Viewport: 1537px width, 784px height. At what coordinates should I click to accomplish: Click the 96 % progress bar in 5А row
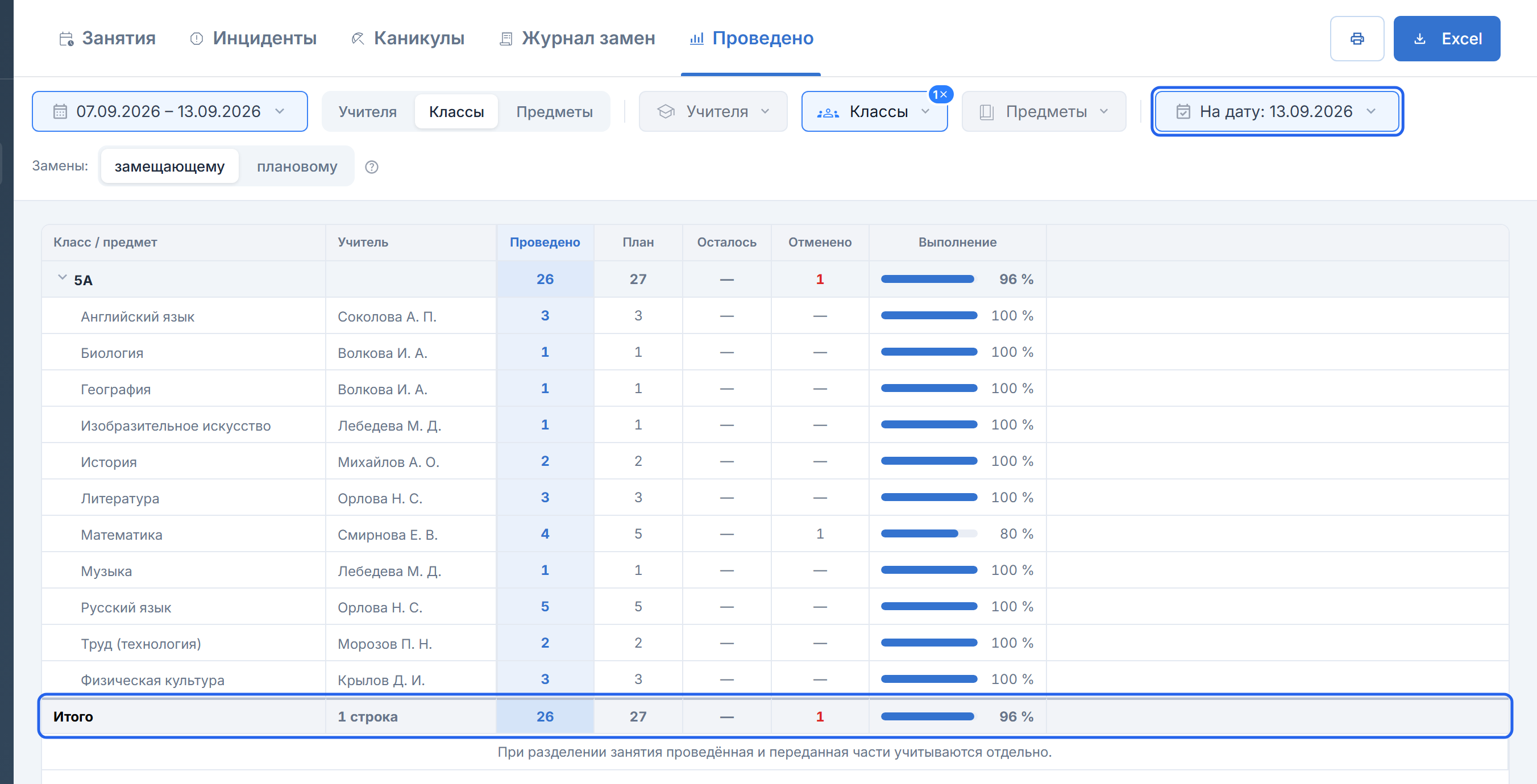click(x=929, y=279)
